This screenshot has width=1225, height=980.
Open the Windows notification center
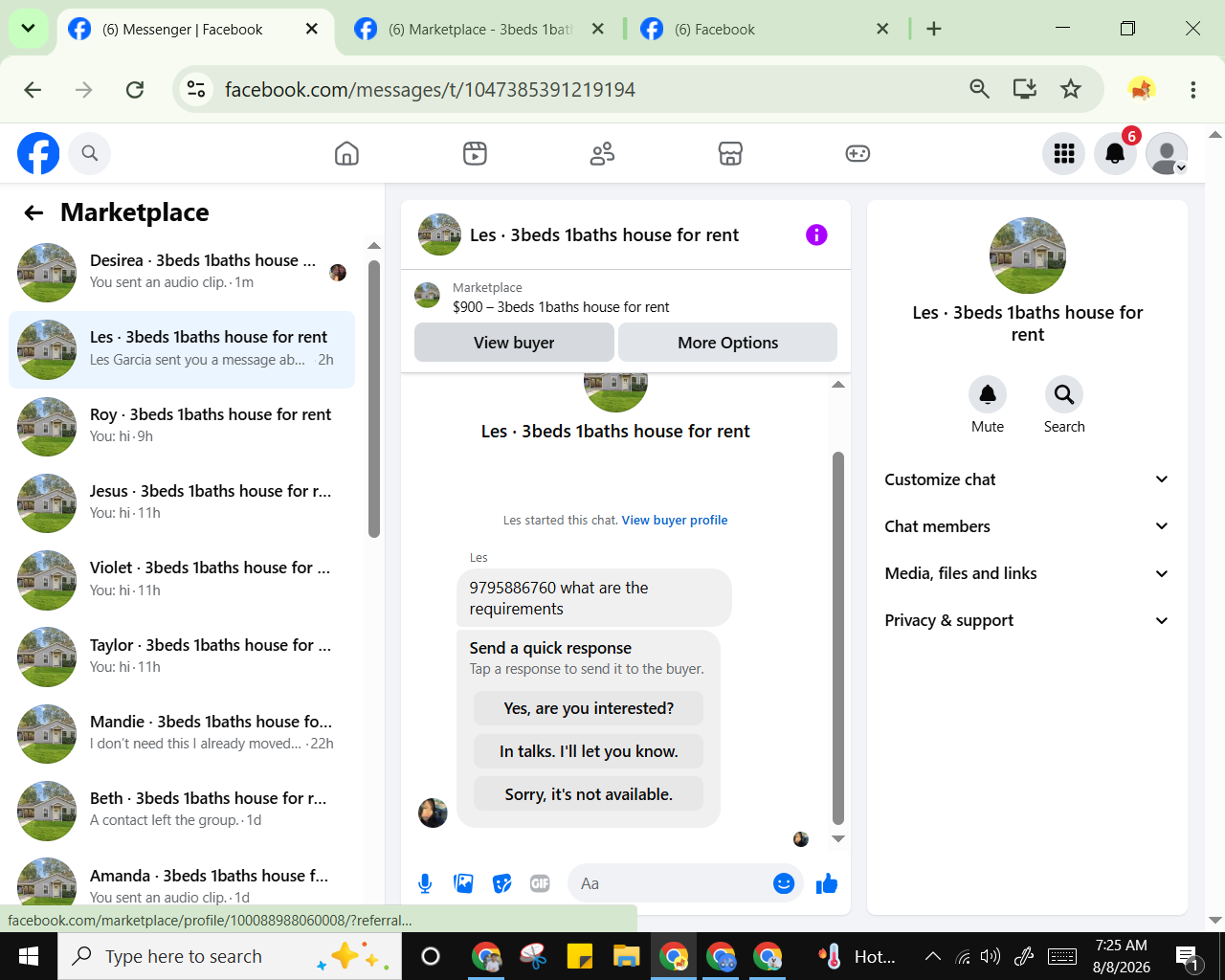tap(1188, 956)
